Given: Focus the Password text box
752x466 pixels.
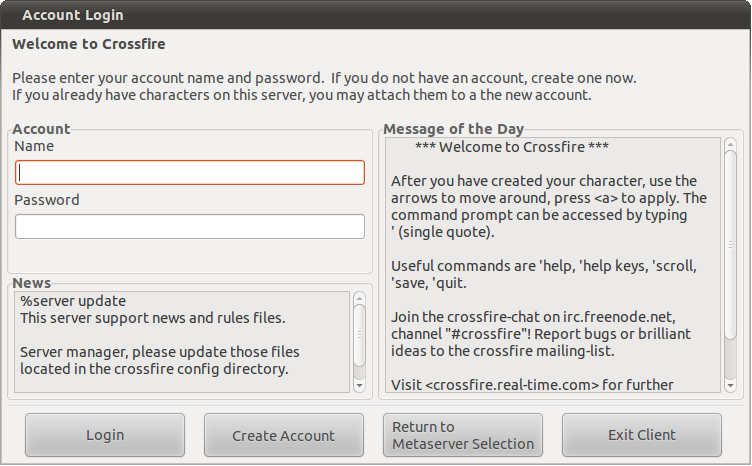Looking at the screenshot, I should (x=190, y=227).
